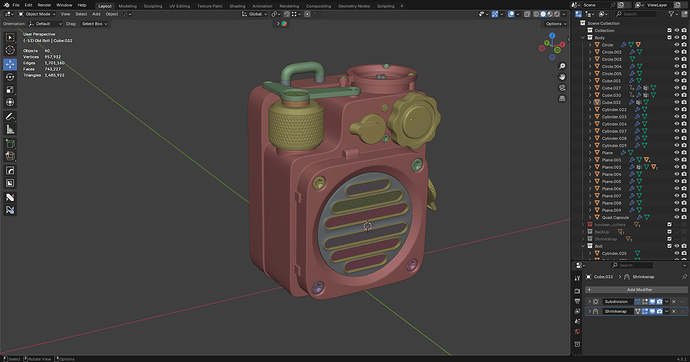Toggle exclude checkbox for boolean_cutters collection
Screen dimensions: 690x362
click(669, 224)
